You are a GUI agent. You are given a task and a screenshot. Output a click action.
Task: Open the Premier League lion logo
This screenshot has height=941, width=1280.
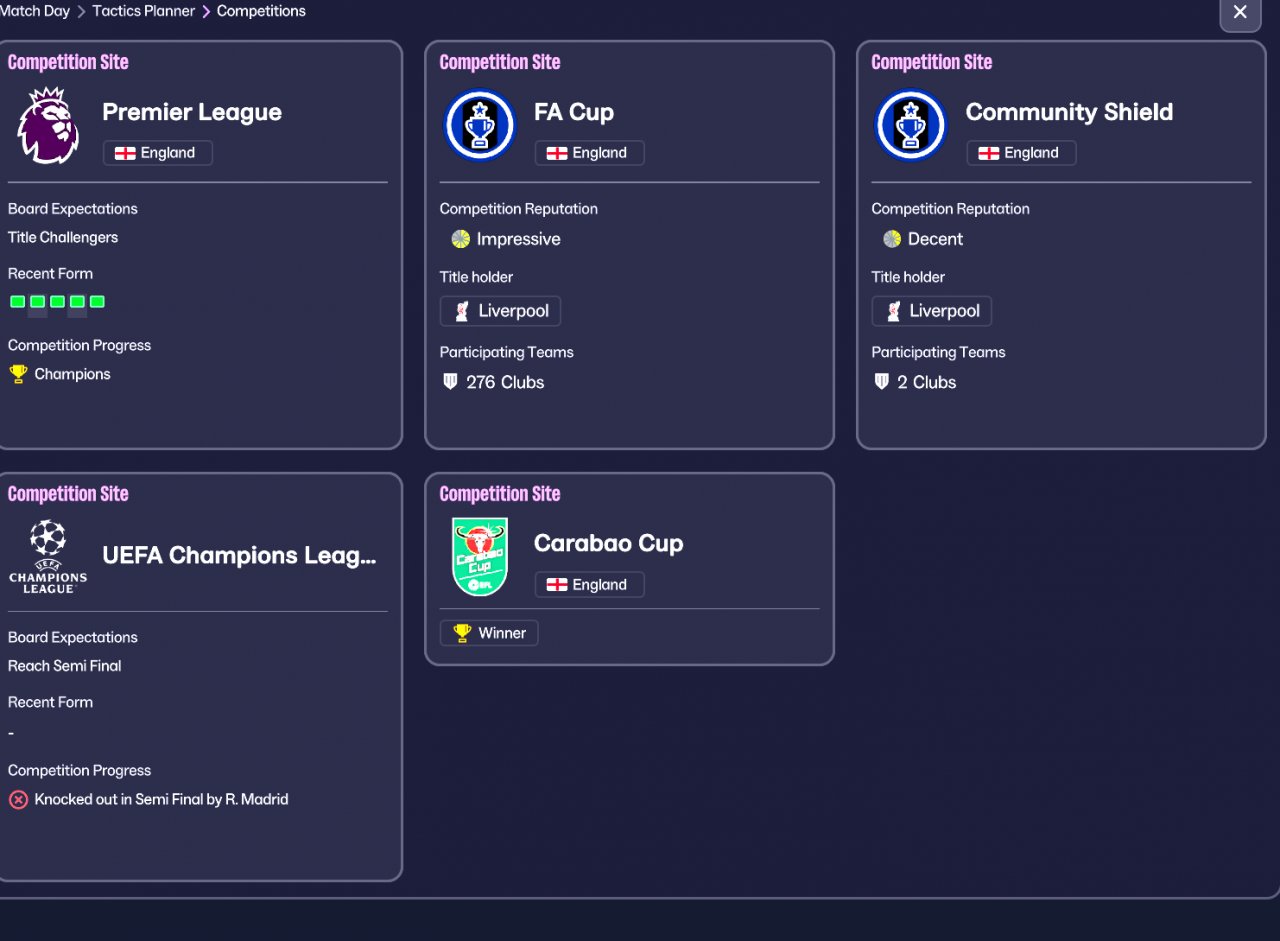point(48,126)
